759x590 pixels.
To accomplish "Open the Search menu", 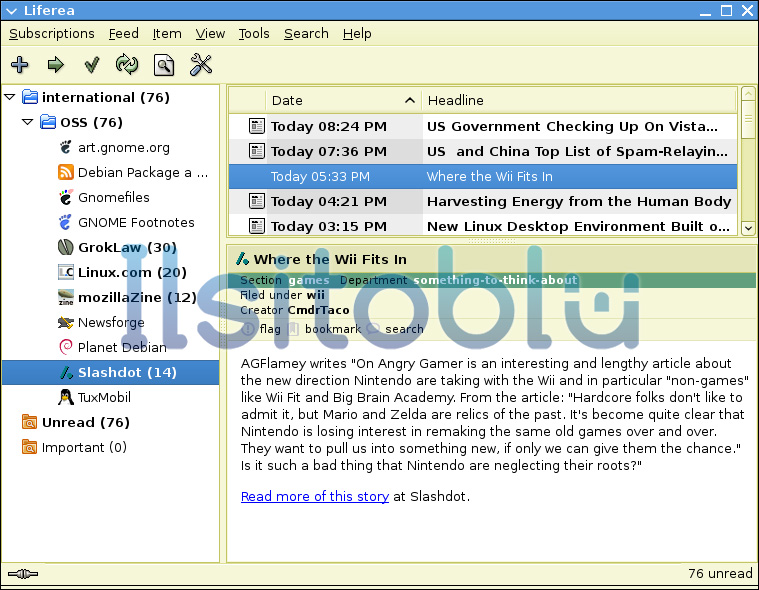I will click(x=306, y=33).
